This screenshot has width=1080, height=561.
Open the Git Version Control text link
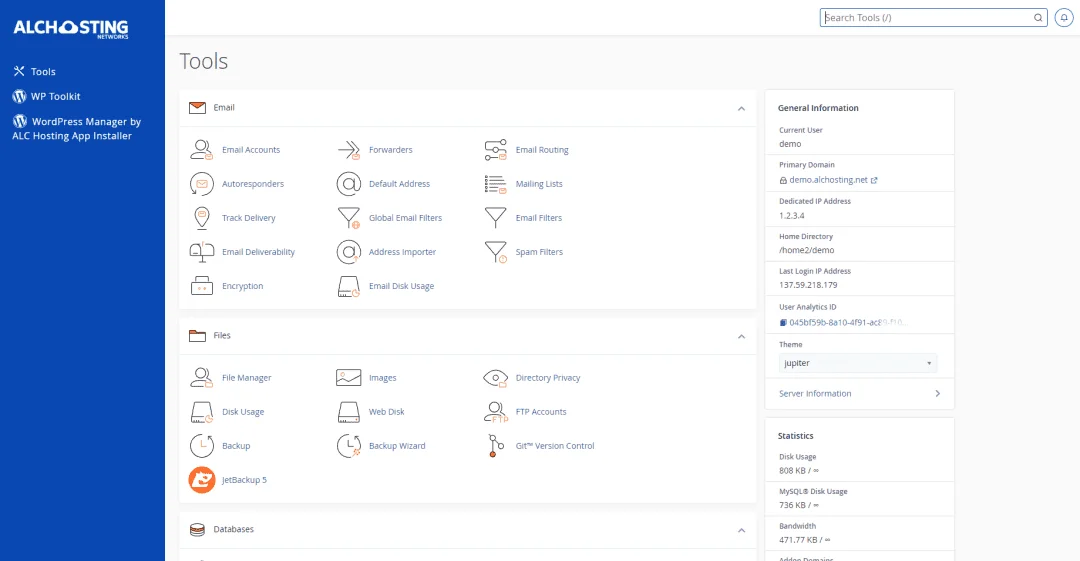pyautogui.click(x=555, y=446)
